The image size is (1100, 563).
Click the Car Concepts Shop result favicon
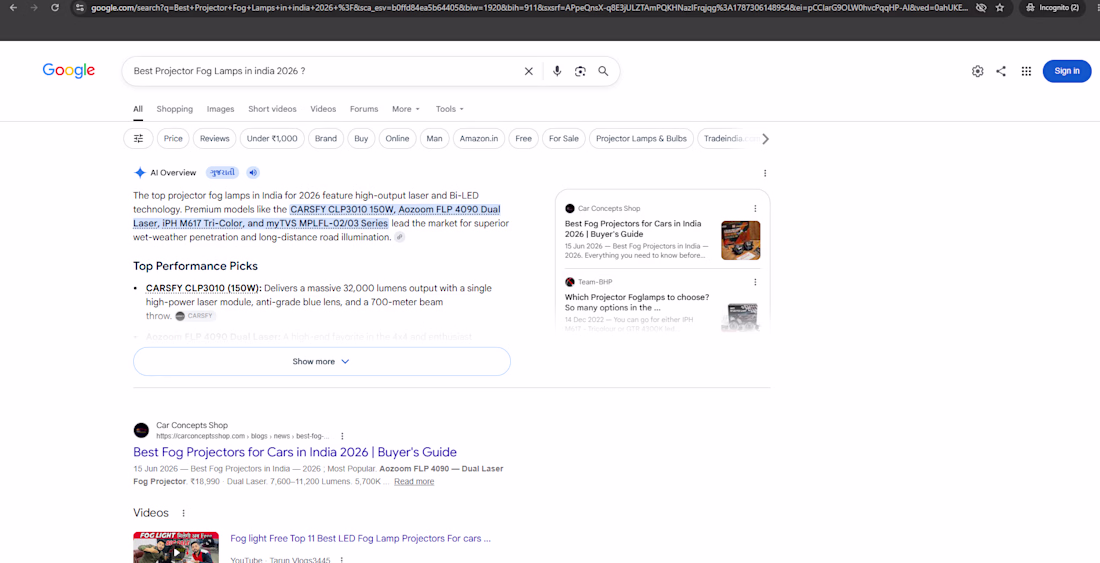tap(141, 430)
